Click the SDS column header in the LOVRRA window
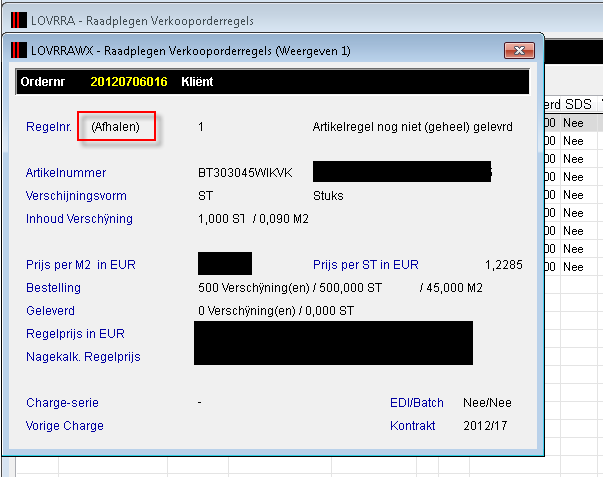The height and width of the screenshot is (477, 603). click(578, 104)
